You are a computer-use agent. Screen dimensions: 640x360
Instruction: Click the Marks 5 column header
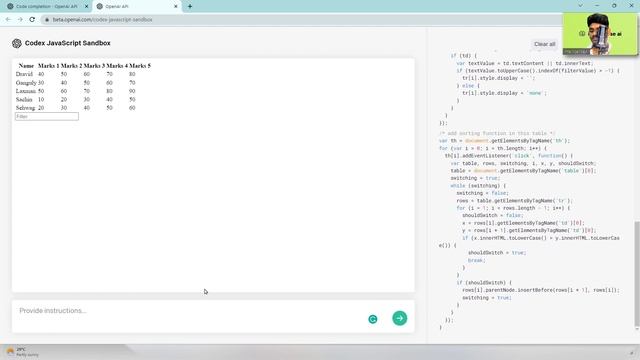pos(140,66)
